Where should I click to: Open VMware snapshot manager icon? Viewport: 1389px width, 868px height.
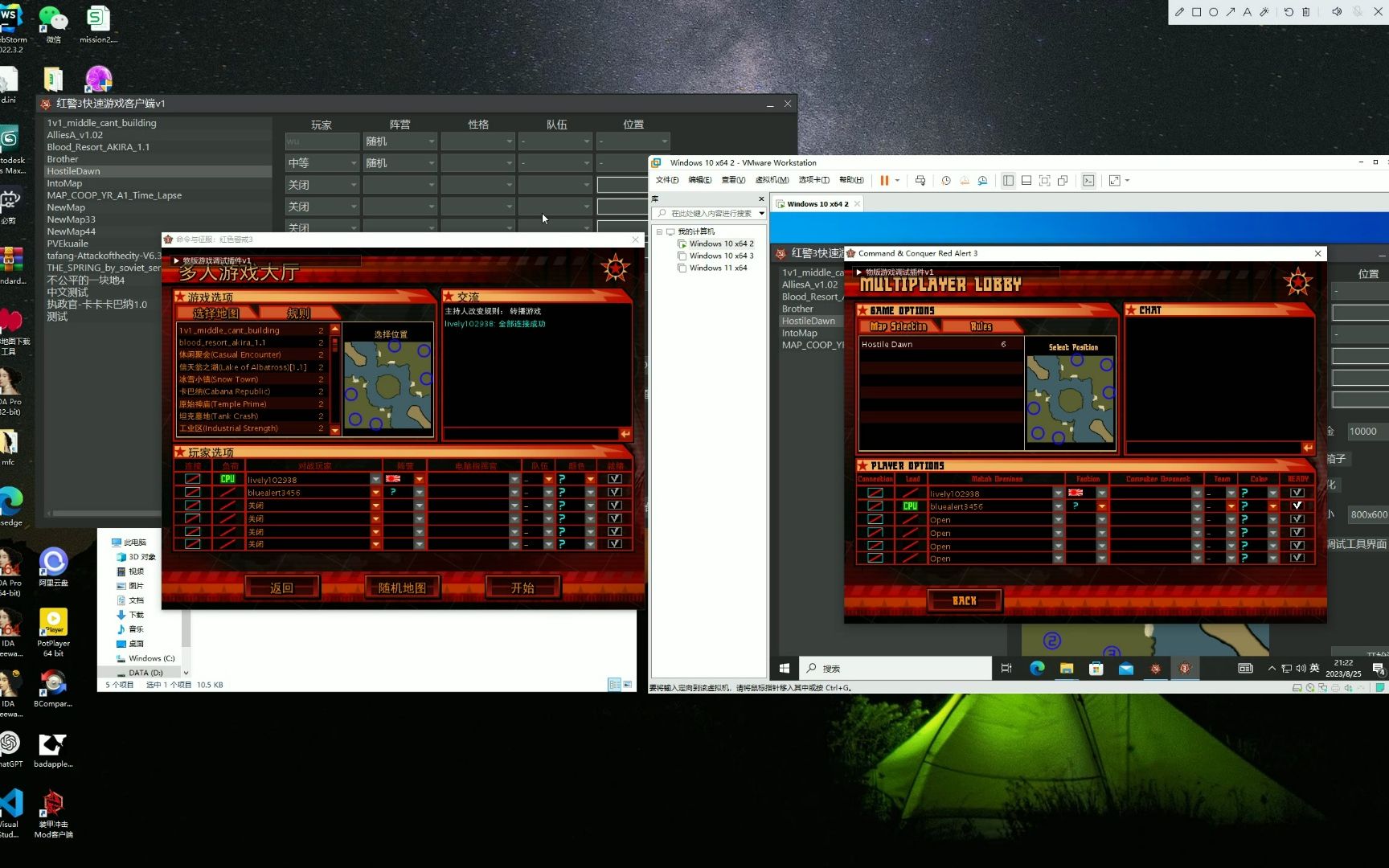pos(982,181)
